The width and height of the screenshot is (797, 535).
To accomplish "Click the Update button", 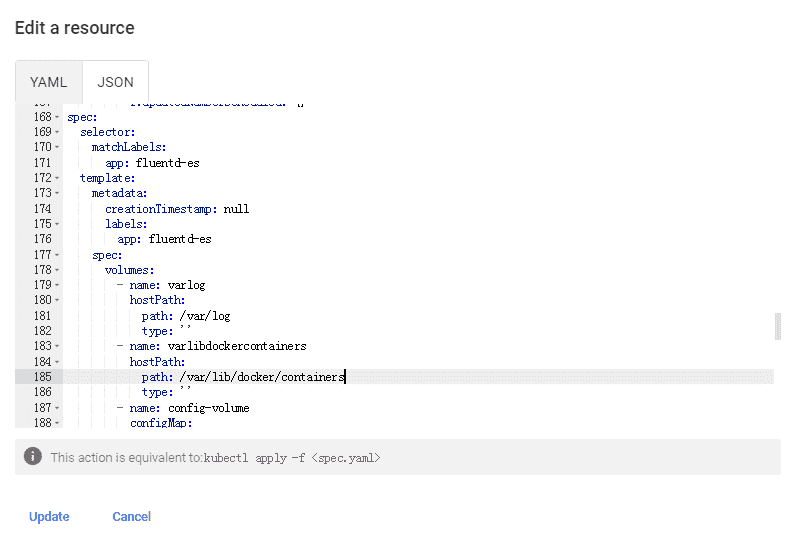I will pos(49,516).
